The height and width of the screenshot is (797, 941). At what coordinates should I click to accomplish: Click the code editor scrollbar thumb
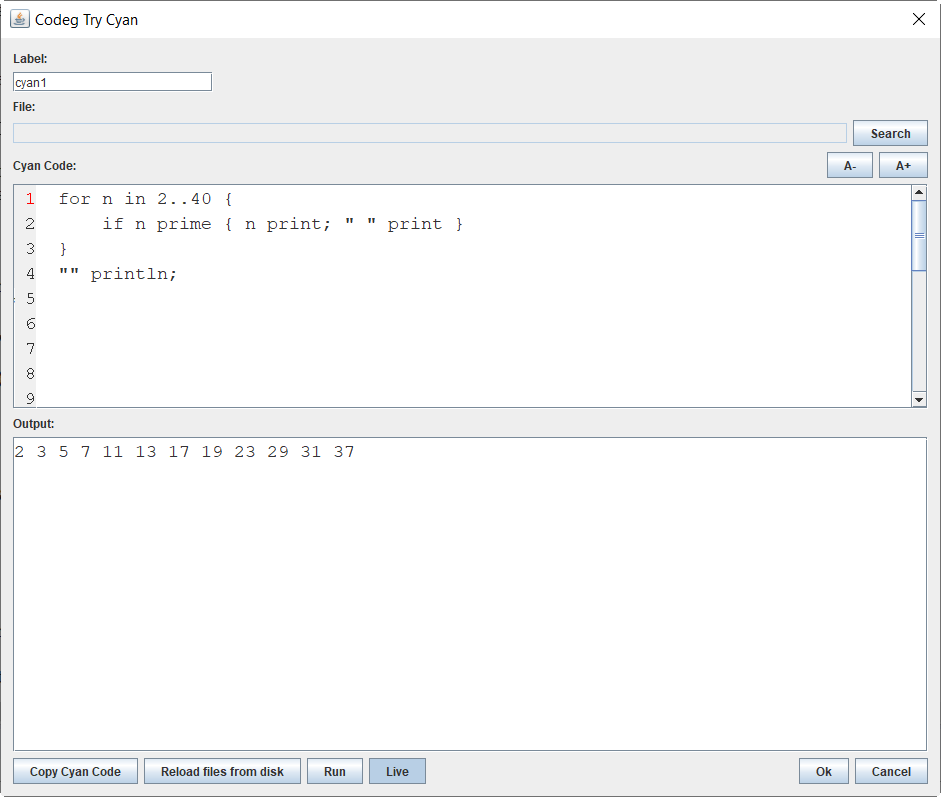[x=919, y=235]
